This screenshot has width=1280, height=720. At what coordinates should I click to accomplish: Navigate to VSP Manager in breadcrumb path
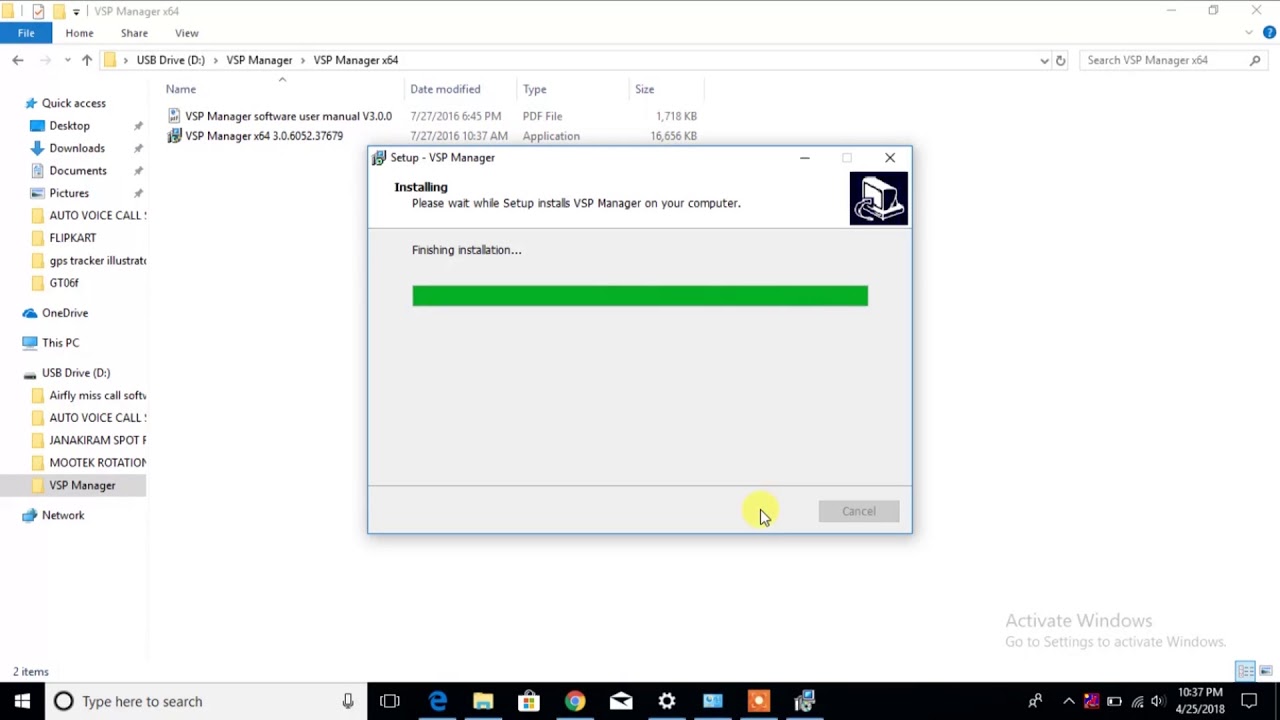pos(259,60)
